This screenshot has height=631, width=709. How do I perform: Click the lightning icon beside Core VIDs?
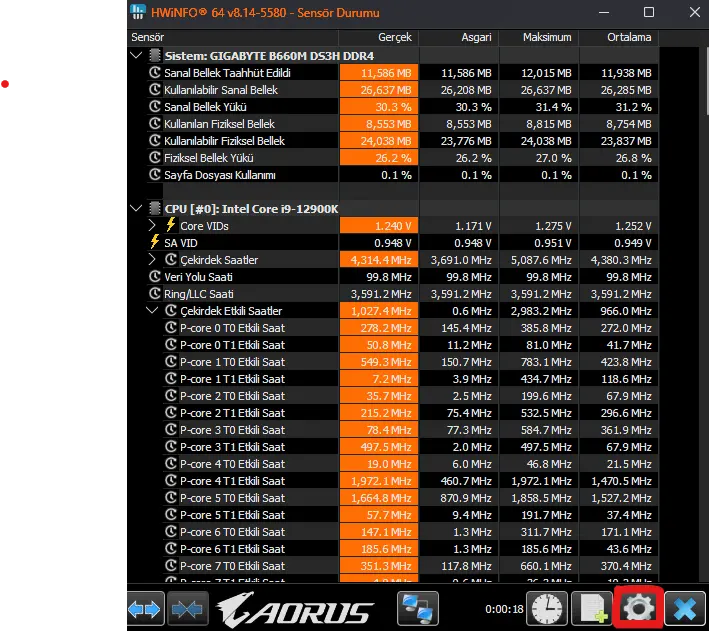tap(170, 225)
